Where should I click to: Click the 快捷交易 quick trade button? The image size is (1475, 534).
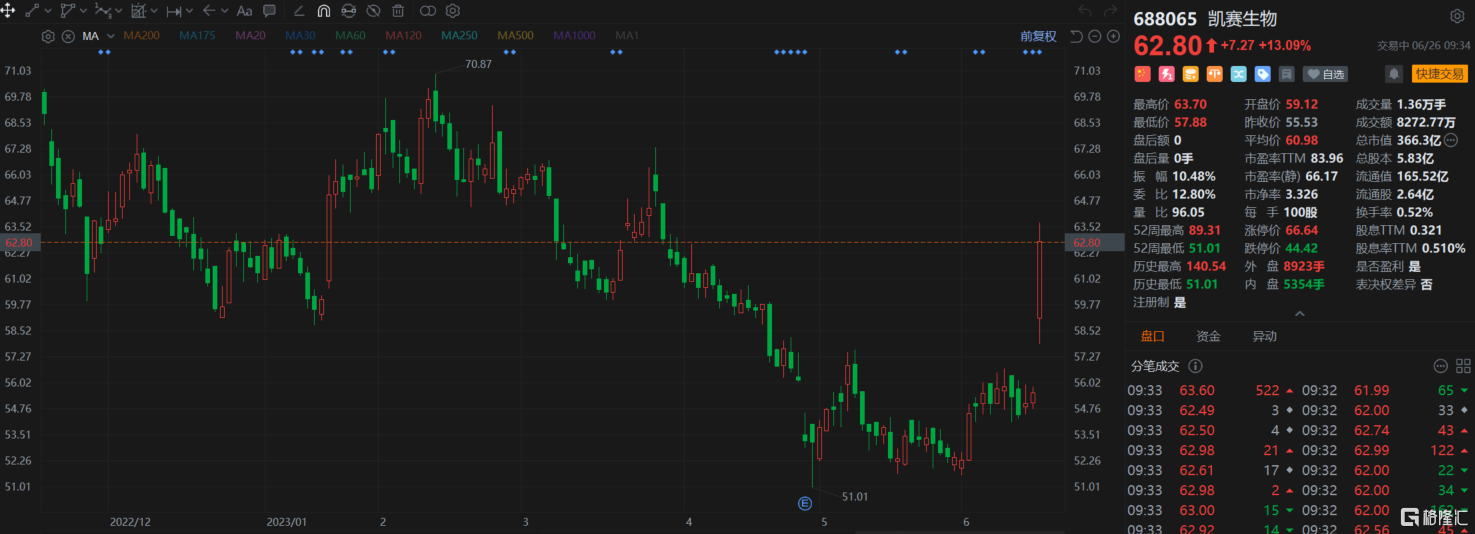pos(1439,74)
